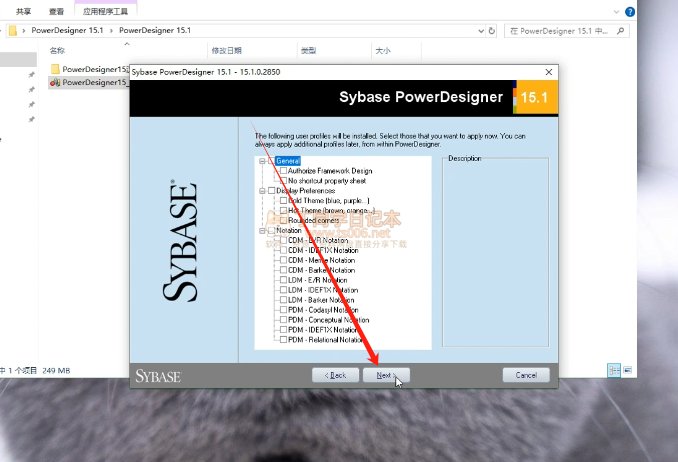Click the PowerDesigner folder icon in file list
The image size is (678, 462).
point(55,69)
